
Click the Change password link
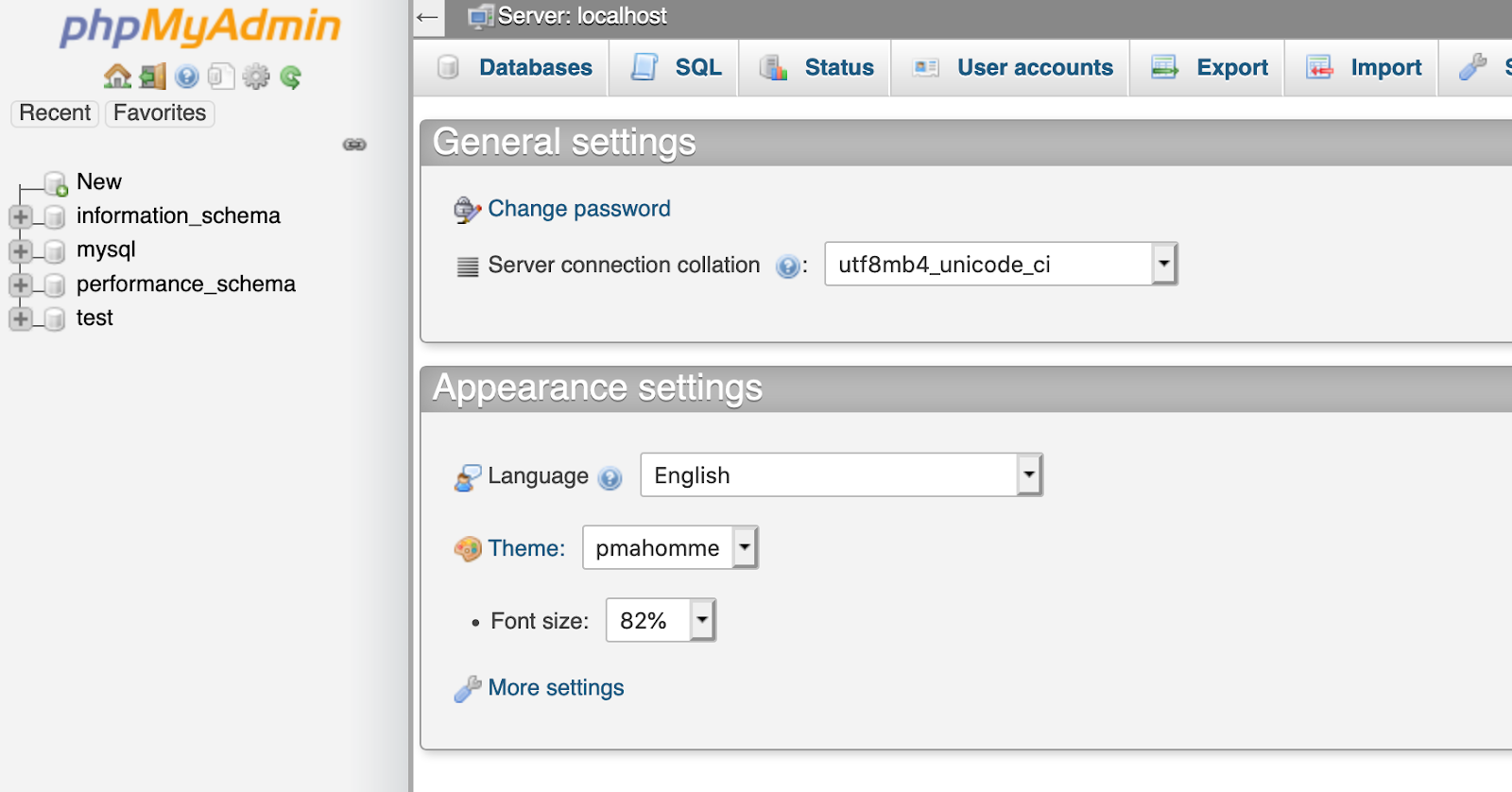[578, 209]
